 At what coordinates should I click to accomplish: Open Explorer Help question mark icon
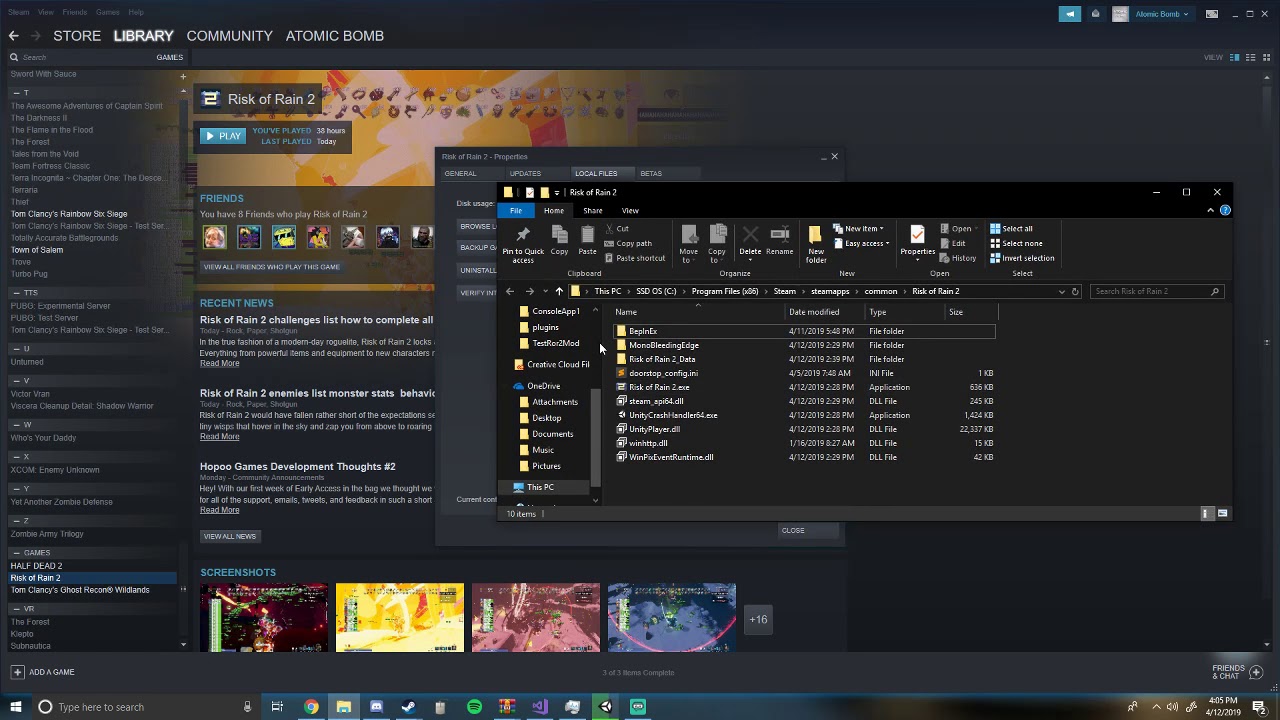1225,210
